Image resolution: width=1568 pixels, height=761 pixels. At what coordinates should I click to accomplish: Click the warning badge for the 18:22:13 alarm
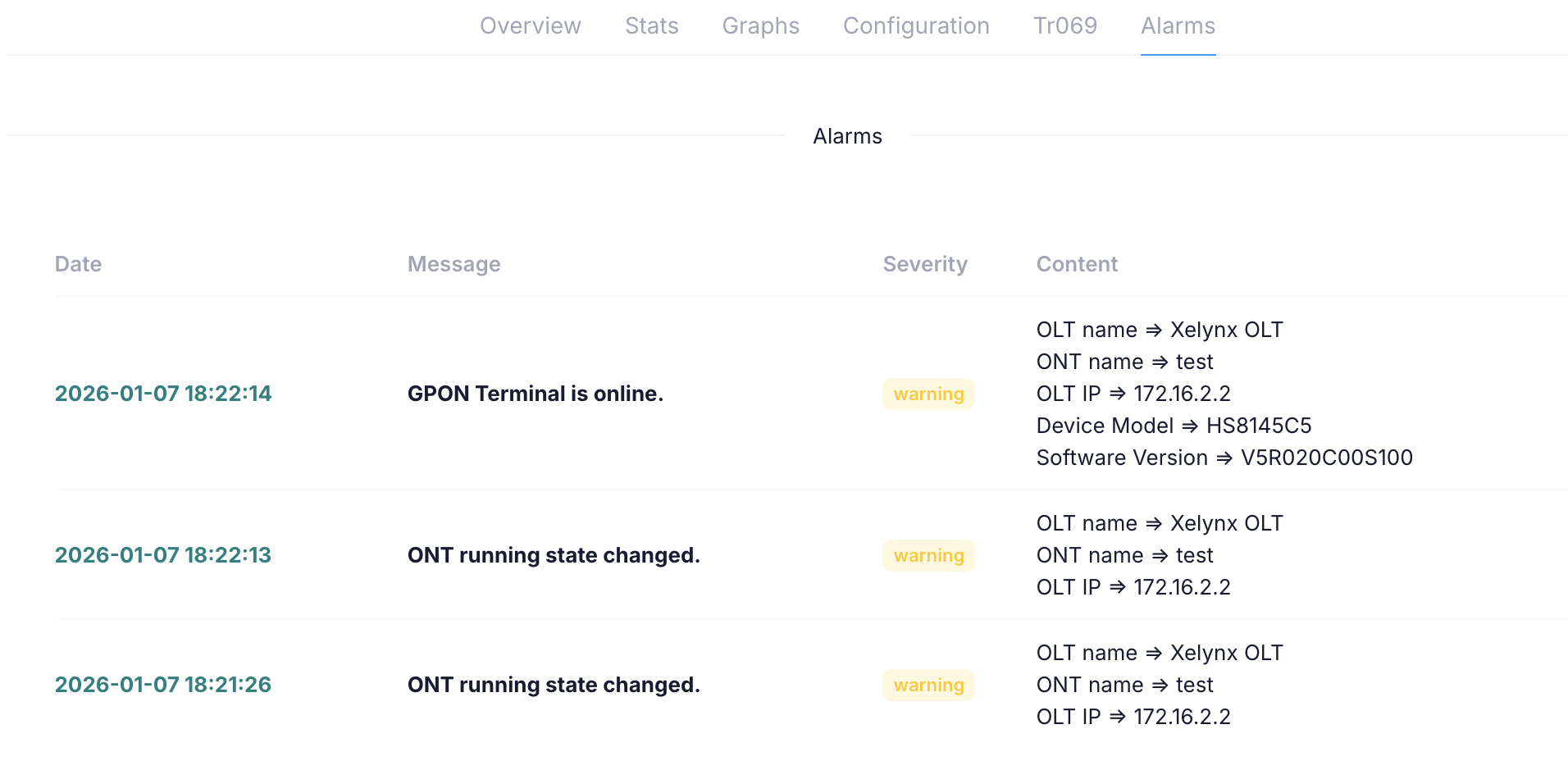coord(928,555)
